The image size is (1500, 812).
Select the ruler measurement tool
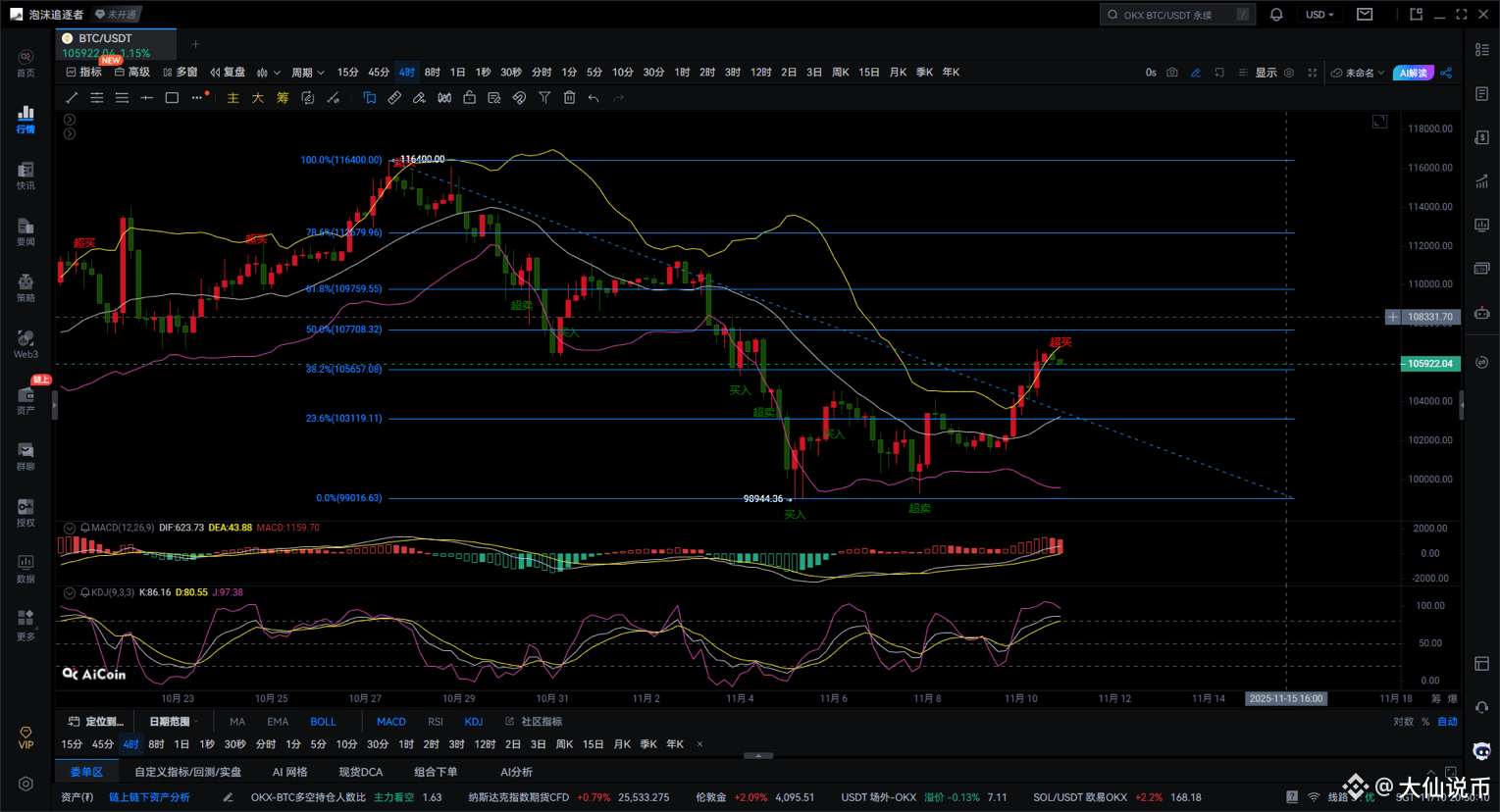coord(394,98)
